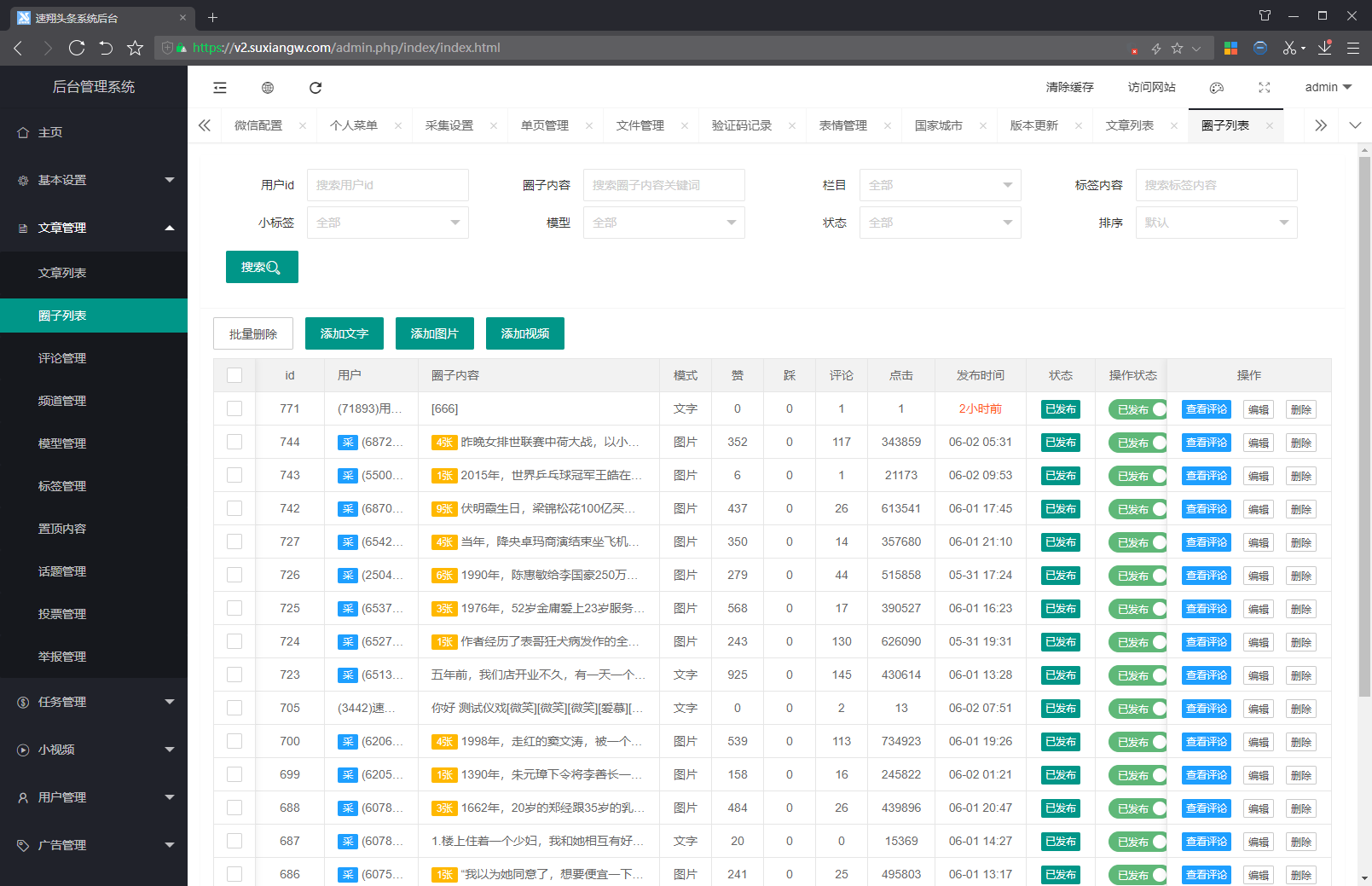Close the 采集设置 tab
The height and width of the screenshot is (886, 1372).
point(494,125)
